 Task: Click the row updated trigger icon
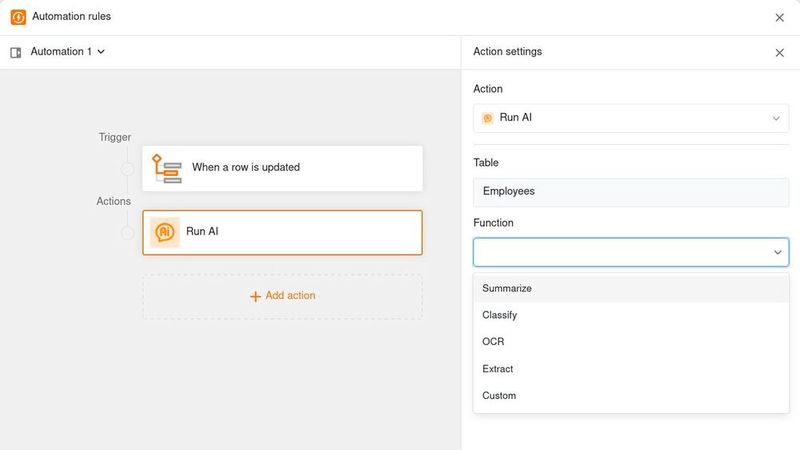(166, 168)
